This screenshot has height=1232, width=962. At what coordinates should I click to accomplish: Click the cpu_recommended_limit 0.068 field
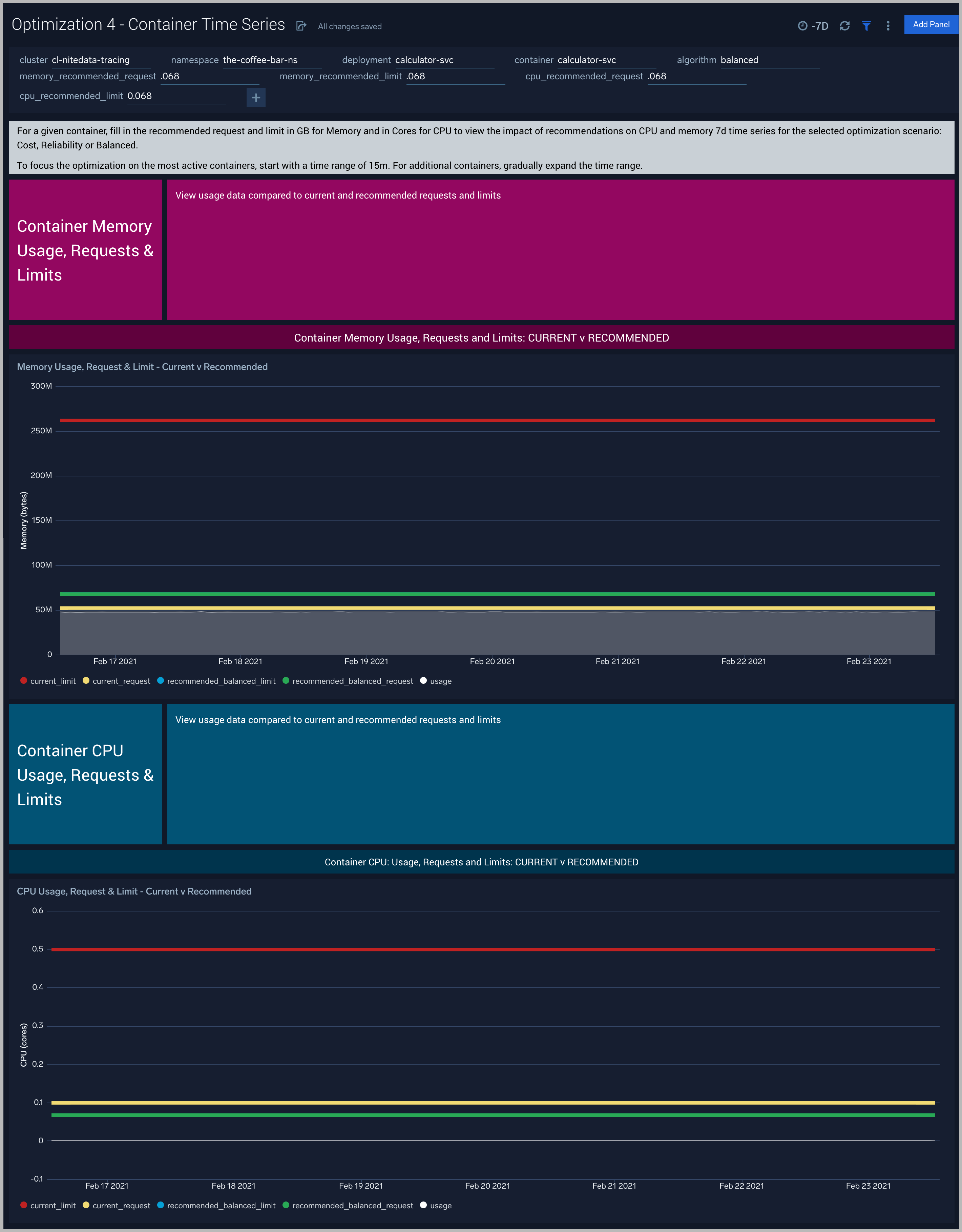point(175,97)
